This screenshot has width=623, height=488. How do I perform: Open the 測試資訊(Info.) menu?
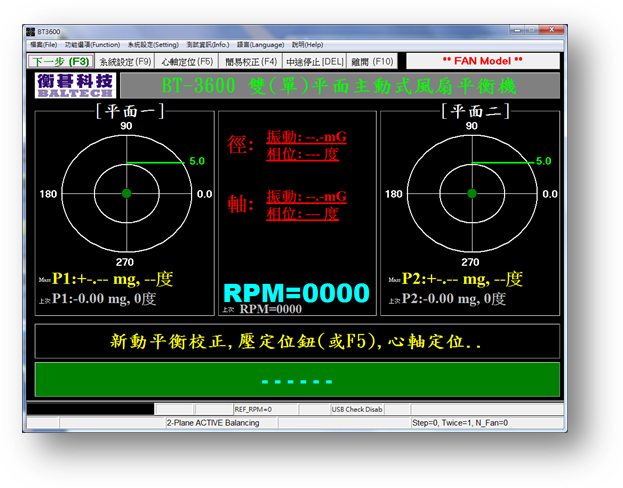click(x=208, y=45)
